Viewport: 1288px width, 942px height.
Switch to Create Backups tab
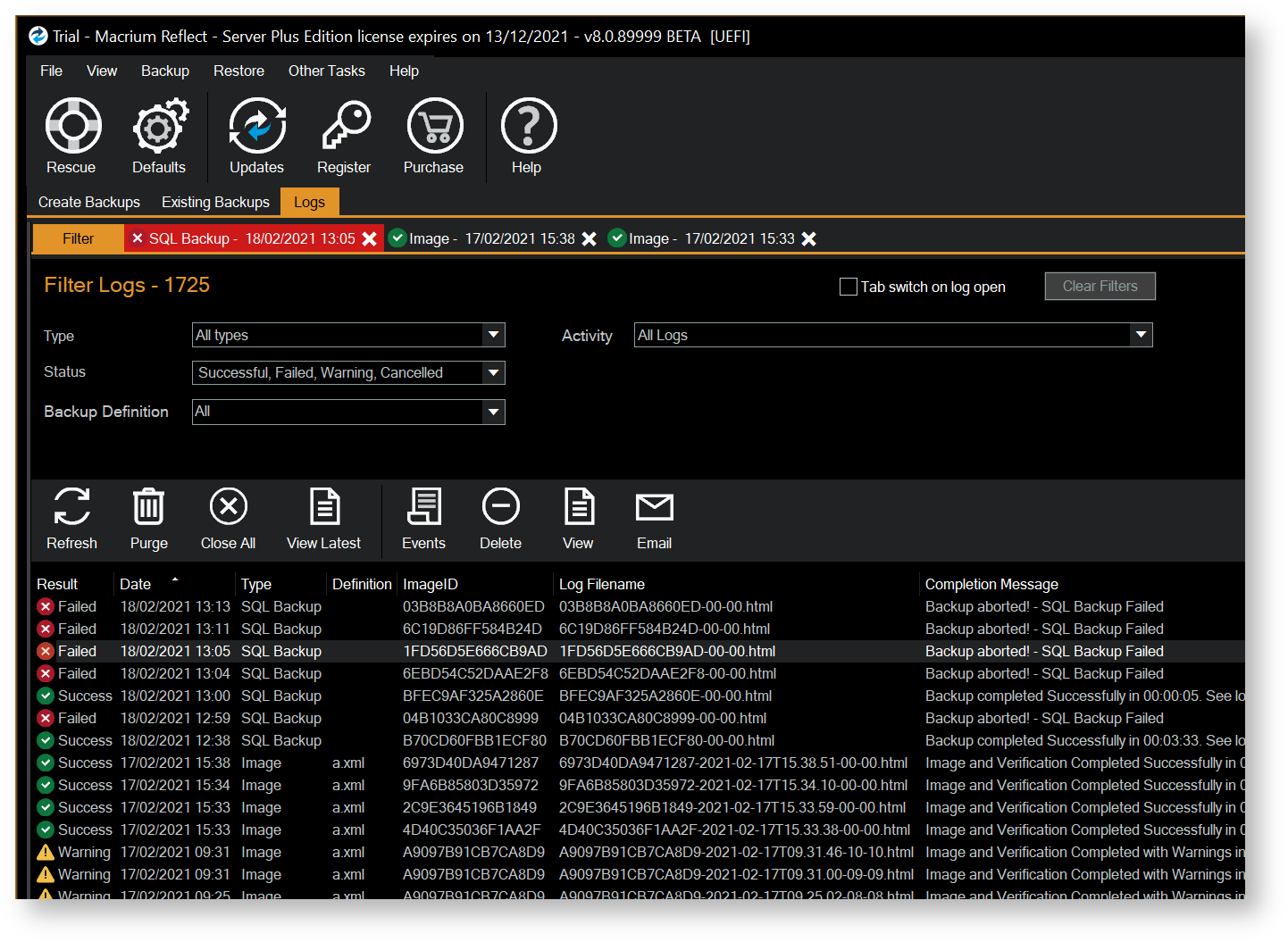pos(89,202)
